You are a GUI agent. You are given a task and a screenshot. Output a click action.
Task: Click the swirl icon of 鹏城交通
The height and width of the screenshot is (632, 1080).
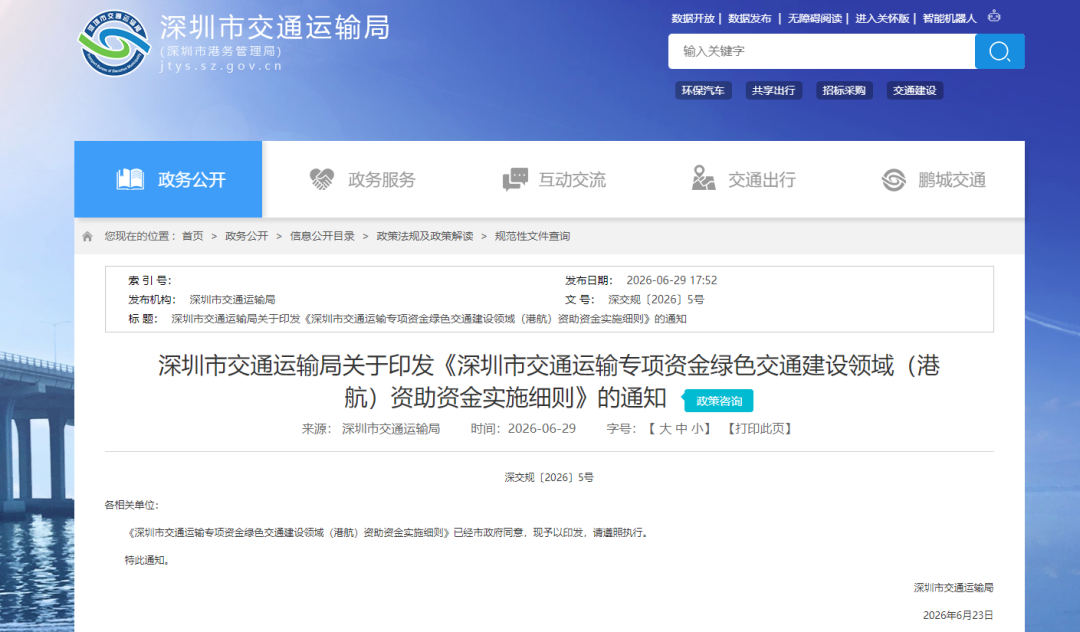click(893, 180)
